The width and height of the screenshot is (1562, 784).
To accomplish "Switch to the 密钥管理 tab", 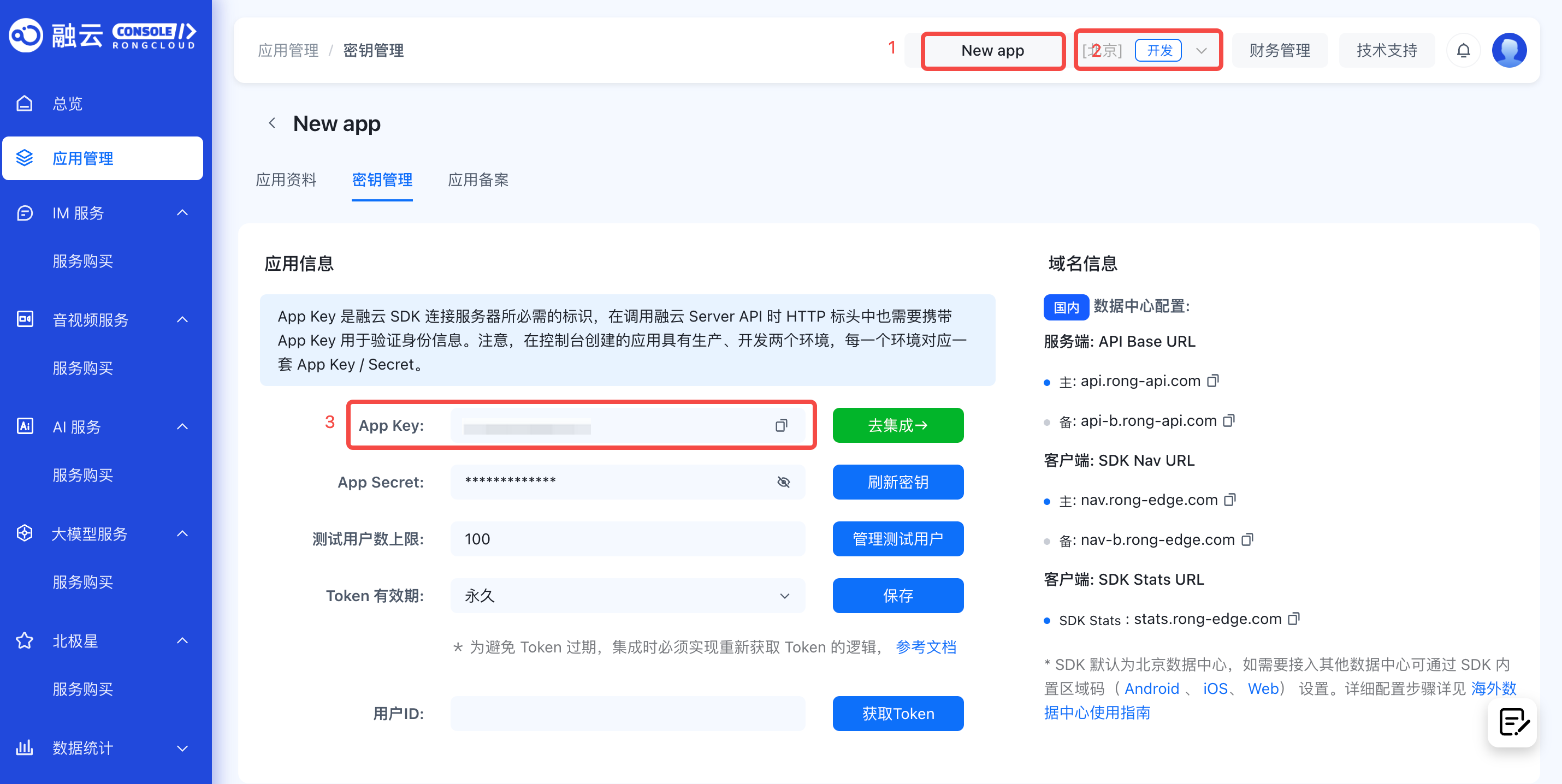I will click(382, 180).
